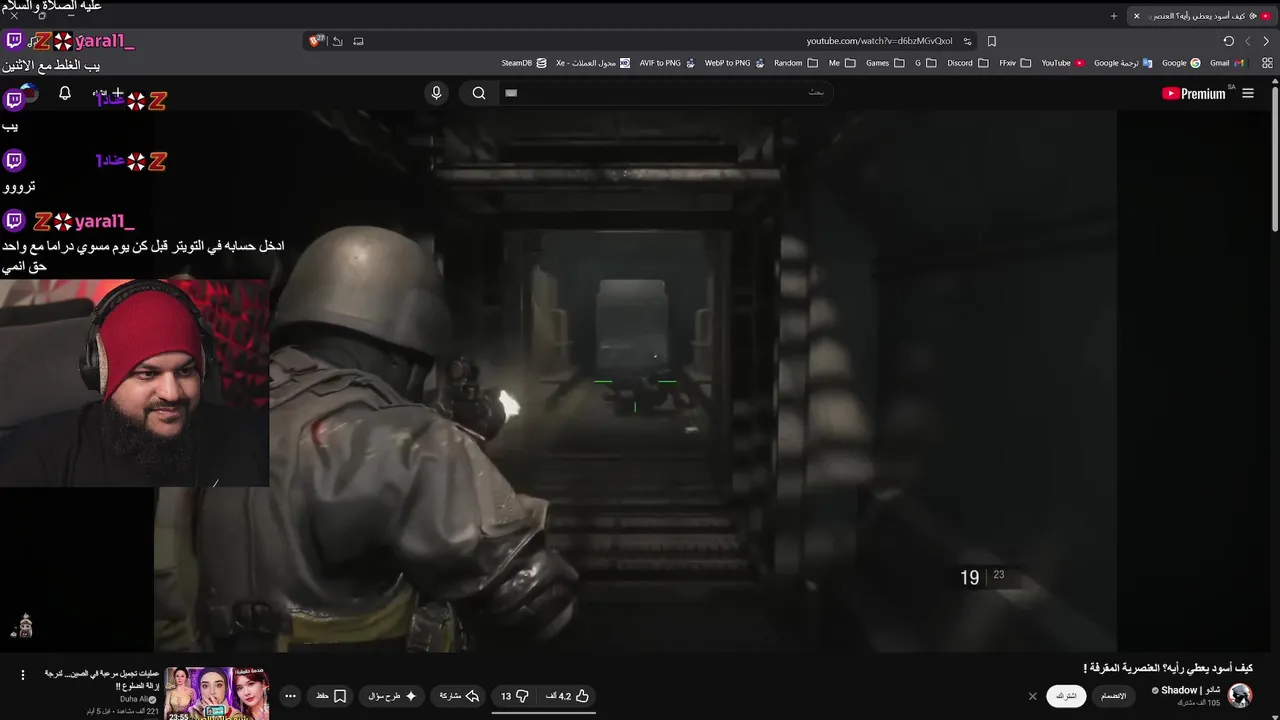Open the YouTube hamburger guide menu
The image size is (1280, 720).
[x=1248, y=93]
